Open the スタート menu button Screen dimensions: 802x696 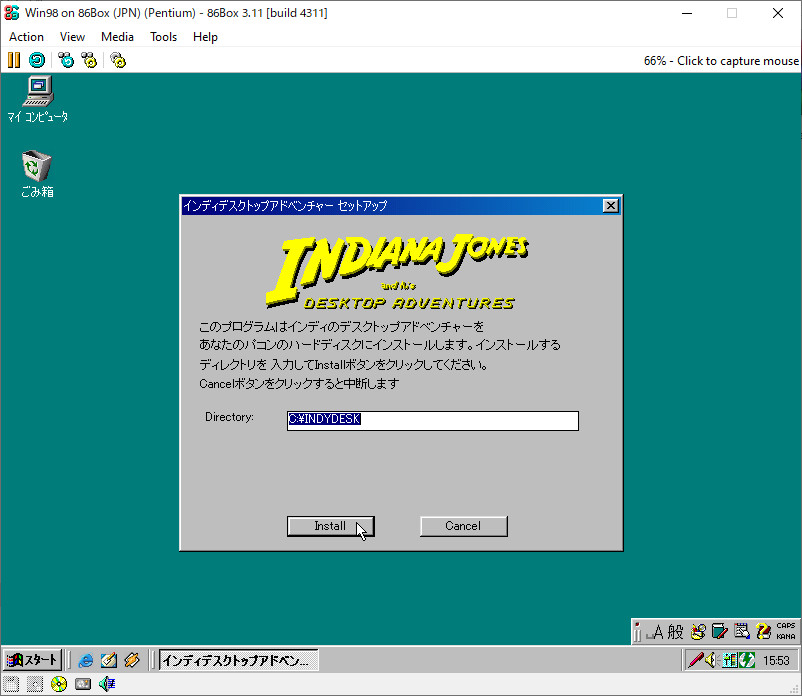[32, 660]
